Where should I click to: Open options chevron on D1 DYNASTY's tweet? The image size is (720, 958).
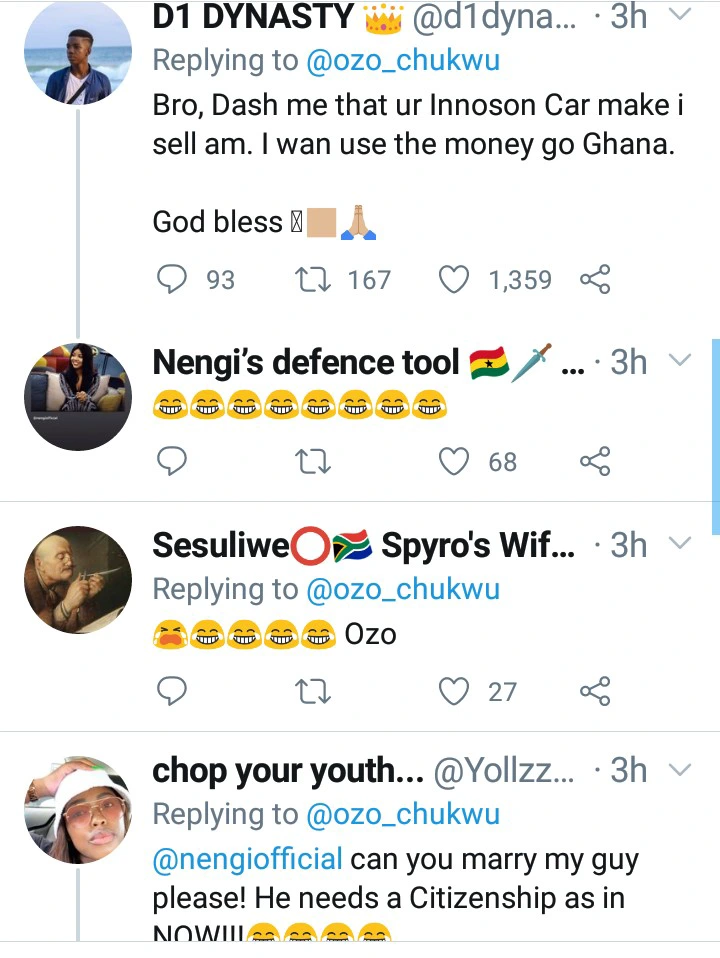click(x=680, y=15)
